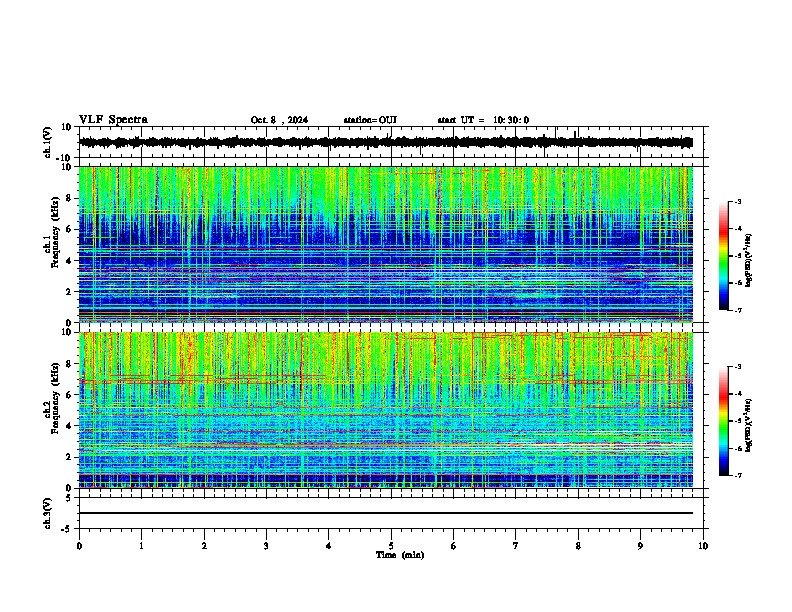
Task: Click the "6" kHz tick on ch.1 spectrogram
Action: click(x=69, y=229)
